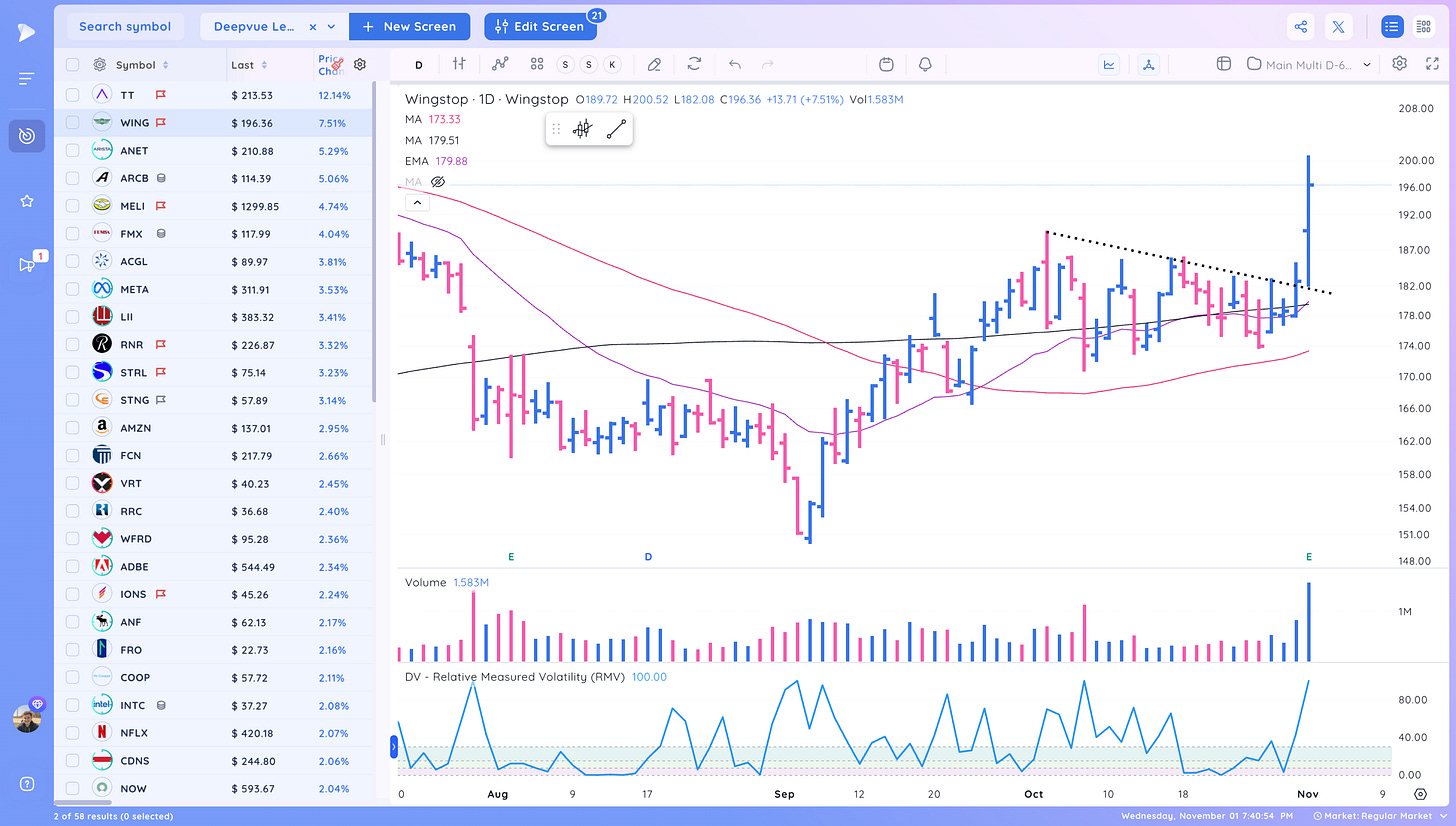
Task: Enter fullscreen chart mode
Action: pyautogui.click(x=1431, y=64)
